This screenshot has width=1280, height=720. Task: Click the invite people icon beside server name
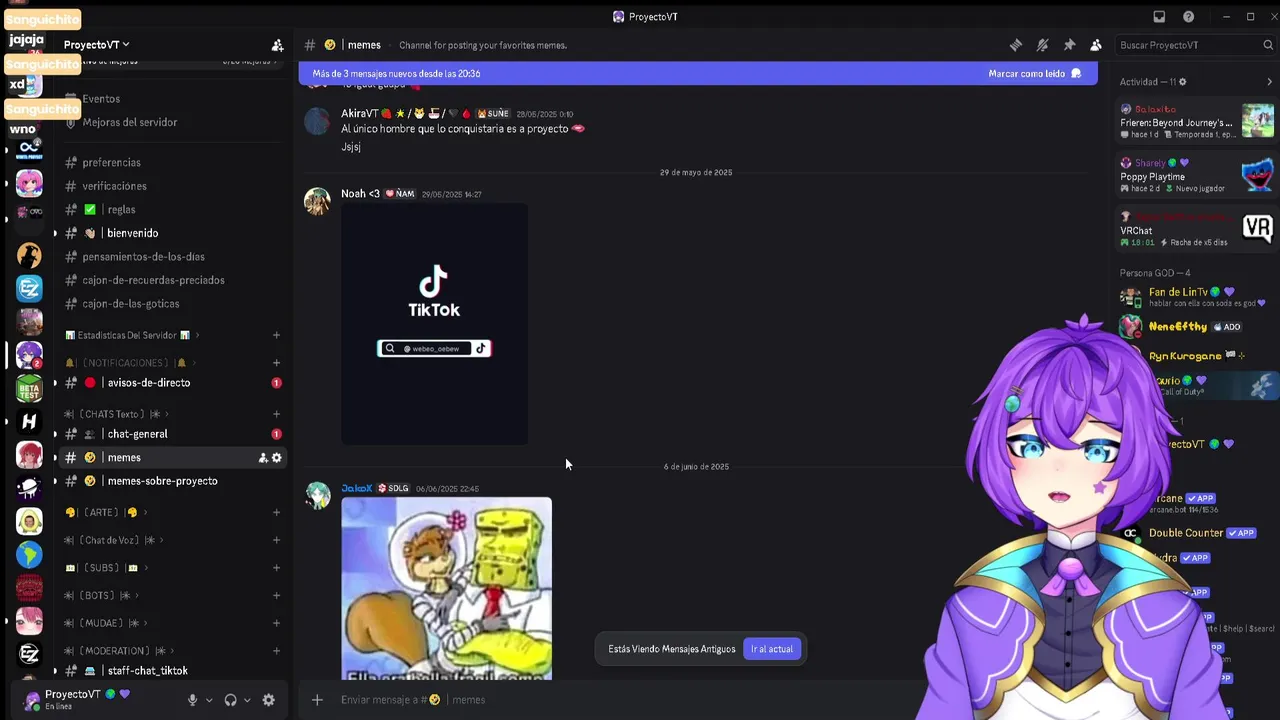click(277, 45)
